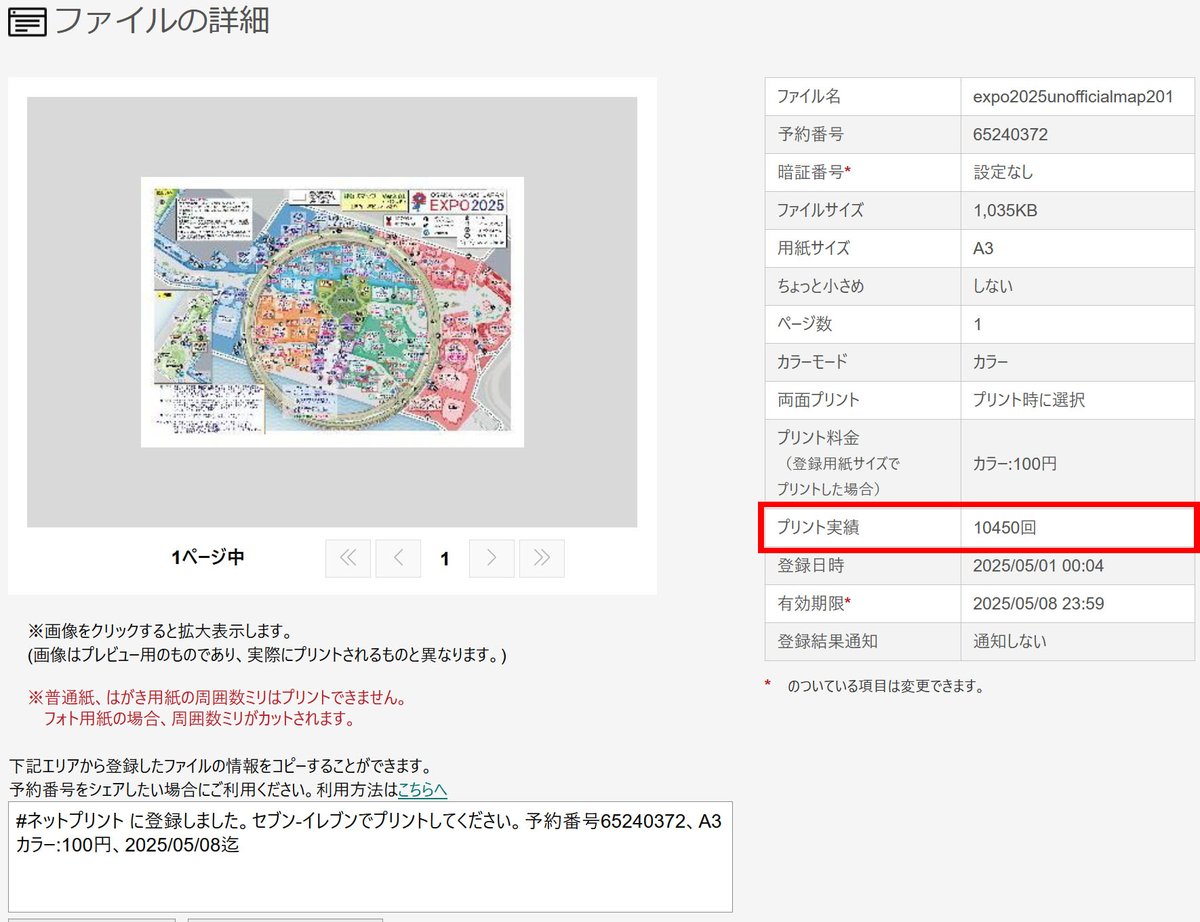This screenshot has height=922, width=1200.
Task: Click the 登録日時 value 2025/05/01 00:04
Action: [1038, 566]
